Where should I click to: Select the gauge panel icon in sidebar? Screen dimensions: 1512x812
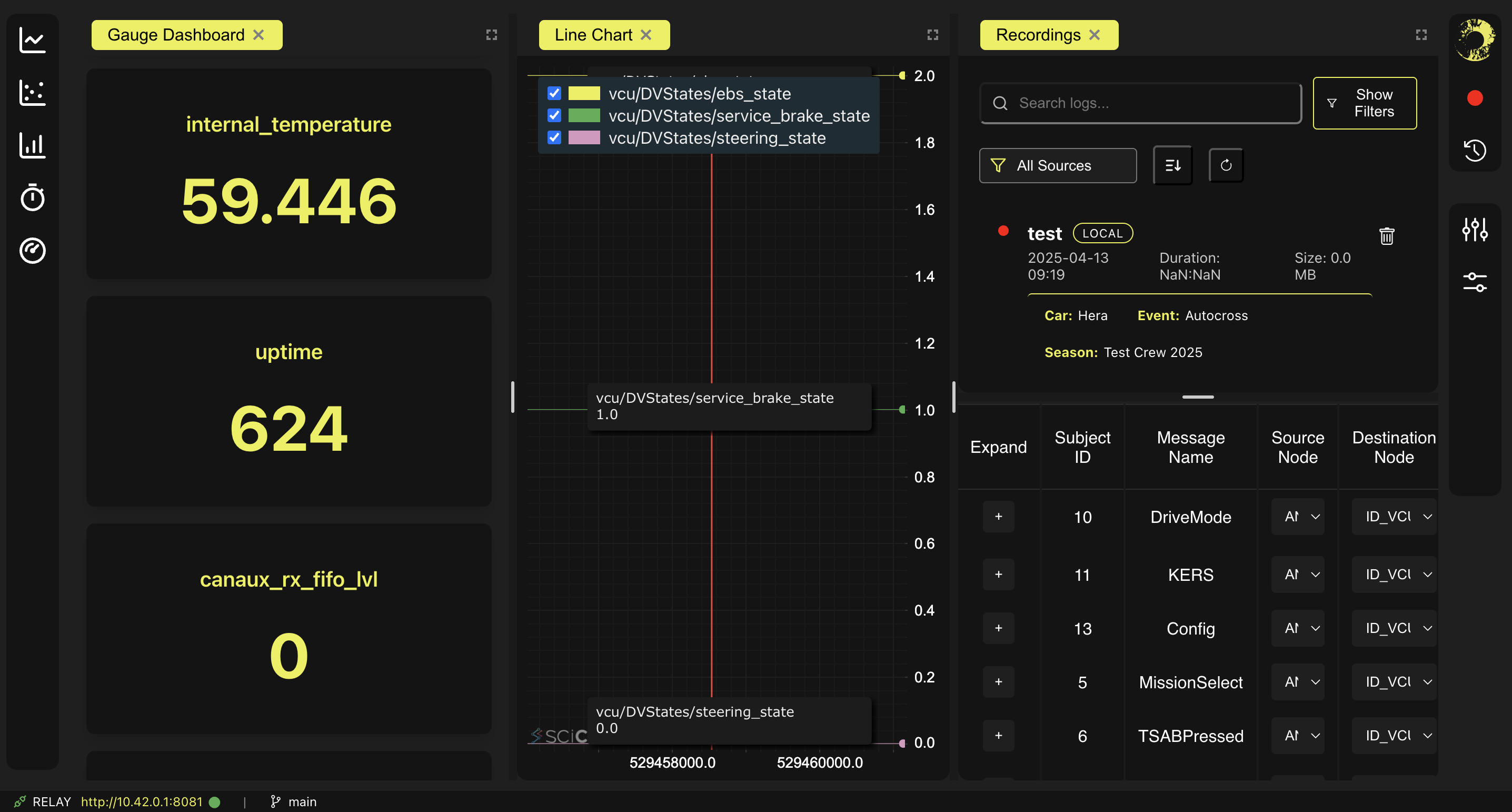pyautogui.click(x=32, y=251)
